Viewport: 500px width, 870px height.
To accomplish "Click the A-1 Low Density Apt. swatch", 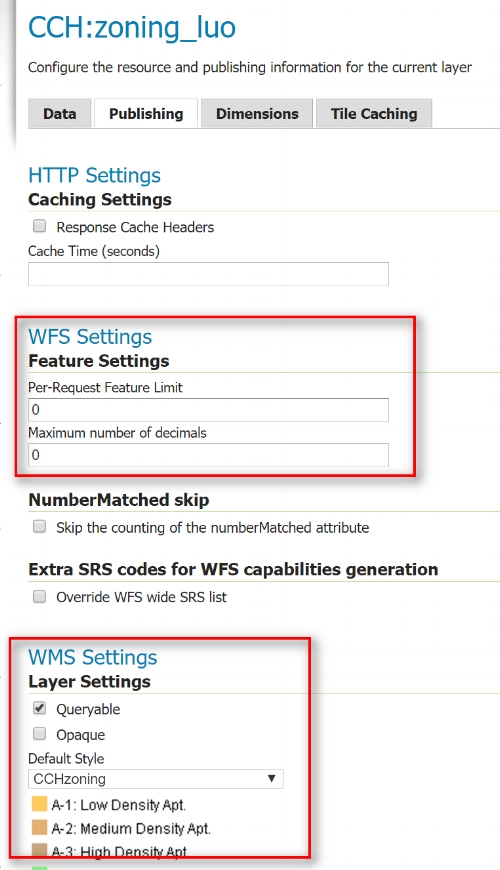I will point(39,804).
